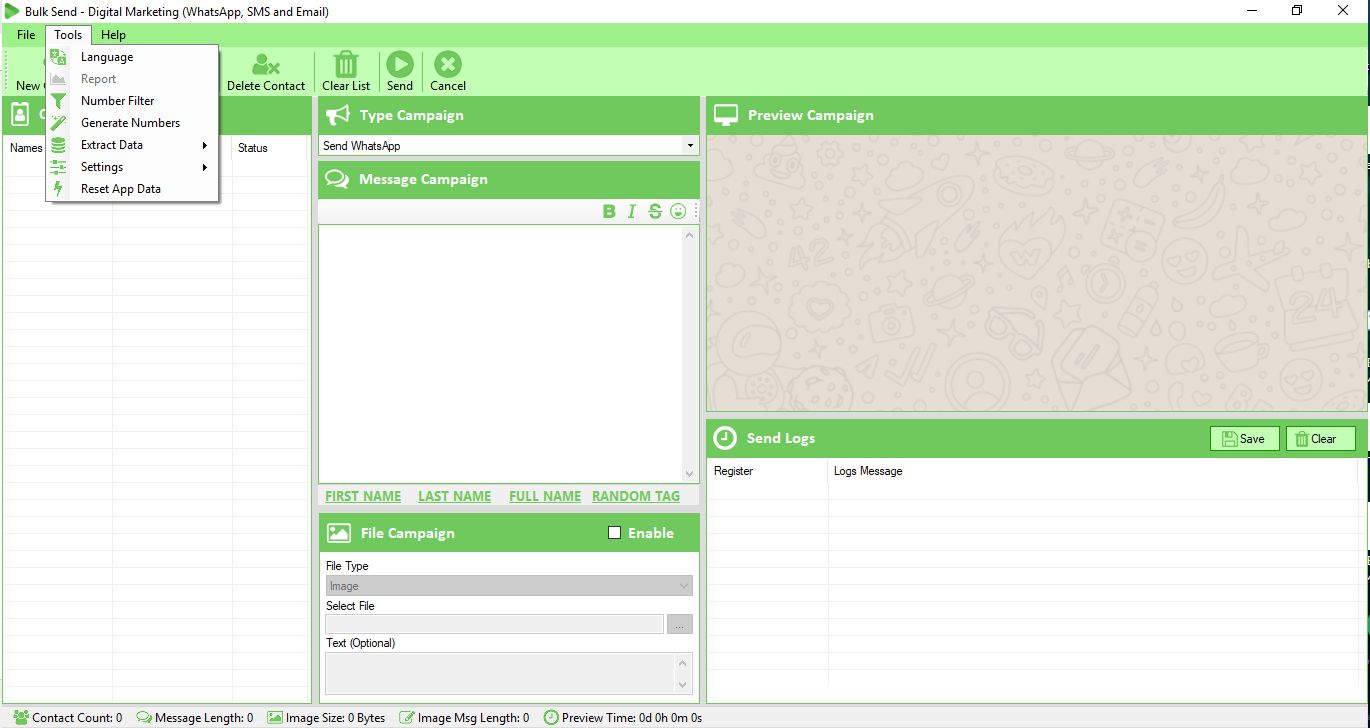The width and height of the screenshot is (1370, 728).
Task: Click the Image Msg Length status bar icon
Action: (407, 717)
